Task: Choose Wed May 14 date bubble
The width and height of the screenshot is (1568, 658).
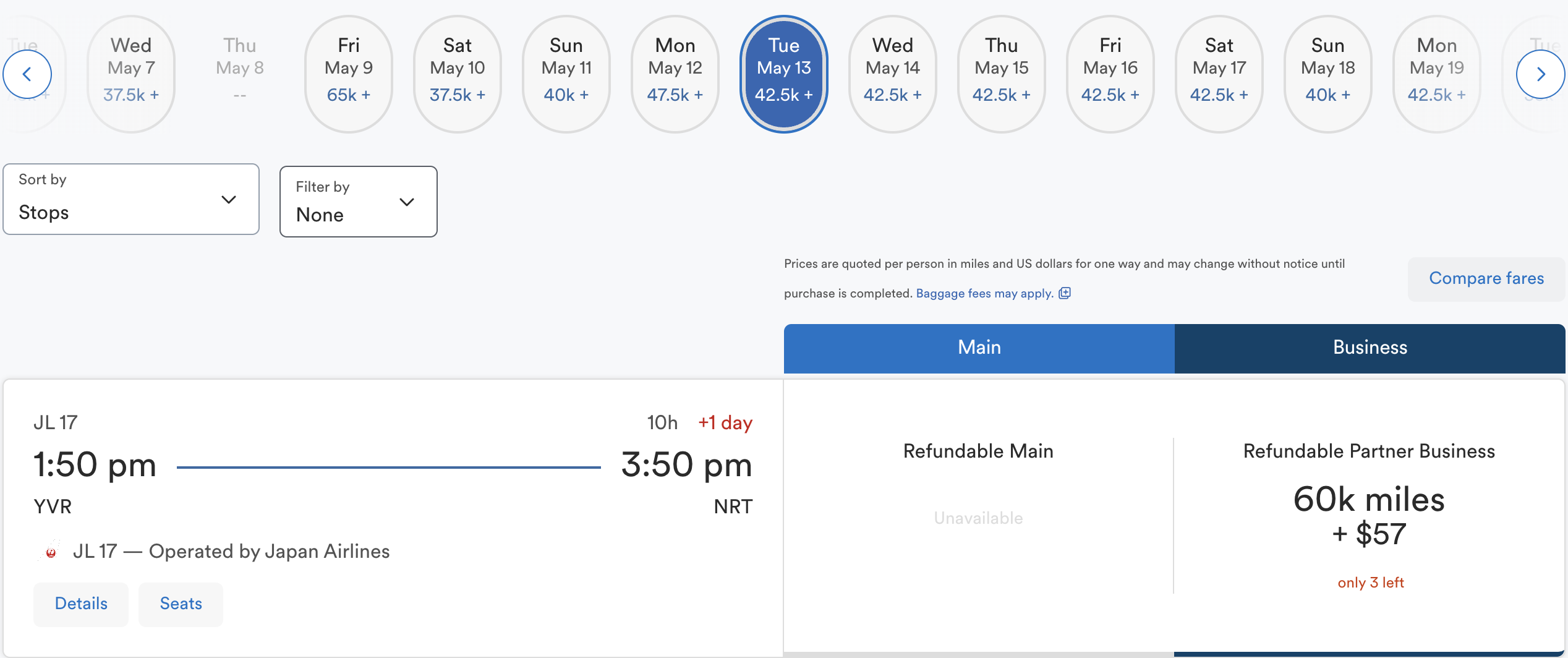Action: pos(893,74)
